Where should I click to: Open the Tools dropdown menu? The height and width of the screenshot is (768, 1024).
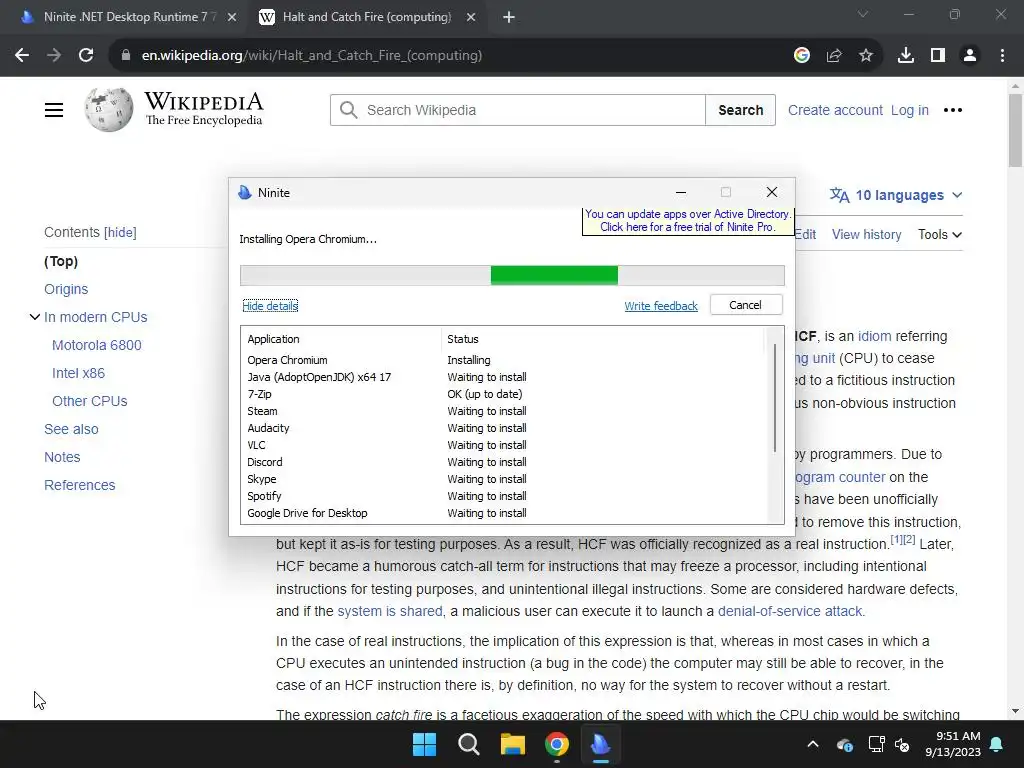[x=940, y=234]
